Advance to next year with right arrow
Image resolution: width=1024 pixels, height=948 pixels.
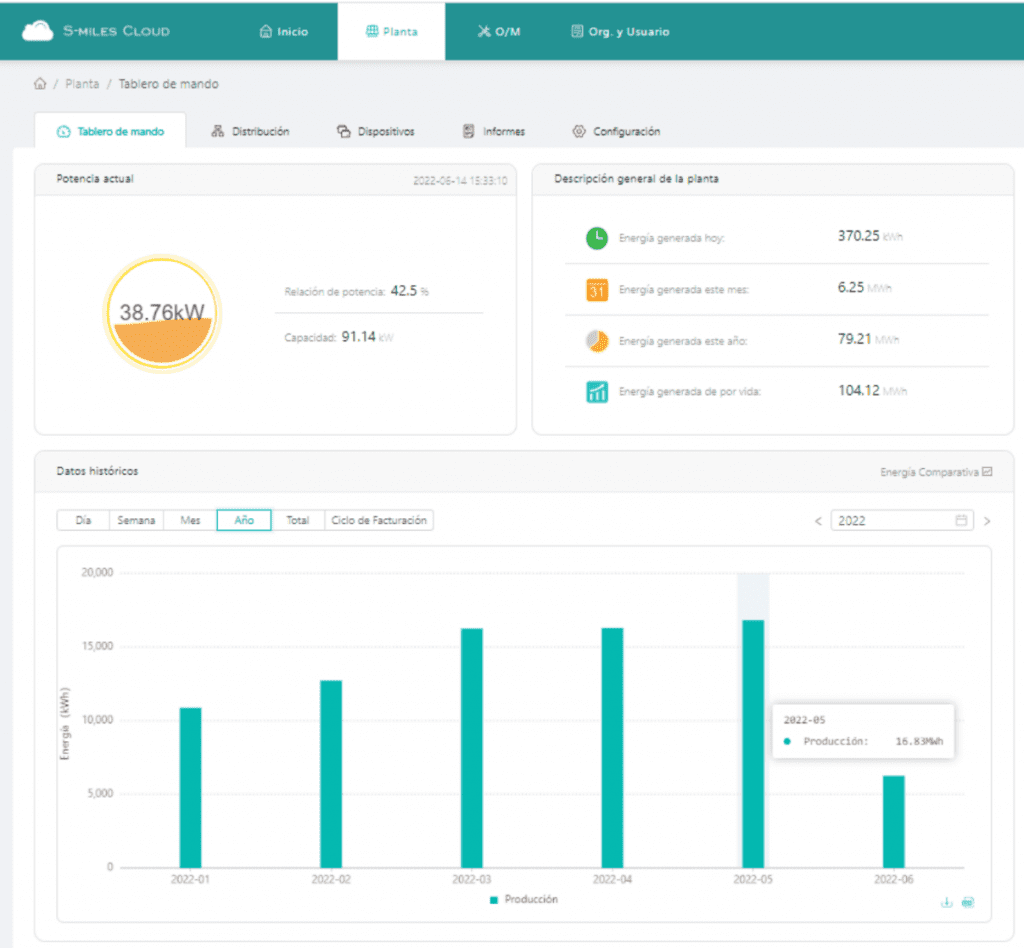987,521
